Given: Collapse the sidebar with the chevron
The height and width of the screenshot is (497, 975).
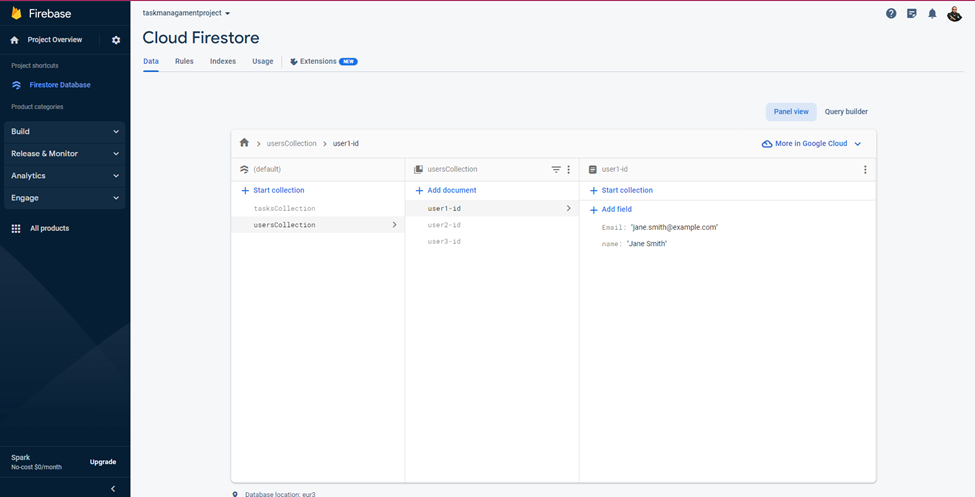Looking at the screenshot, I should tap(113, 489).
